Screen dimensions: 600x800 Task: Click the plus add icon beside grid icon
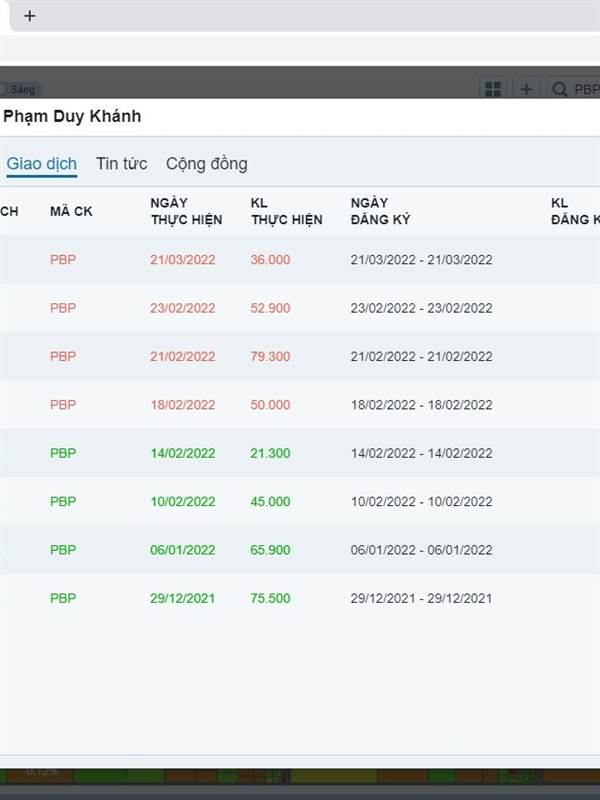(x=526, y=89)
